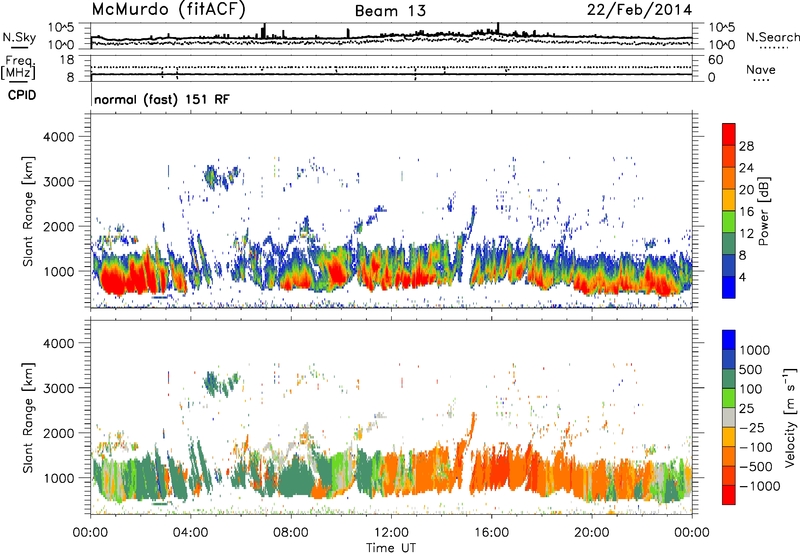Click the '1000' tick on velocity plot's range axis
This screenshot has width=800, height=554.
58,478
